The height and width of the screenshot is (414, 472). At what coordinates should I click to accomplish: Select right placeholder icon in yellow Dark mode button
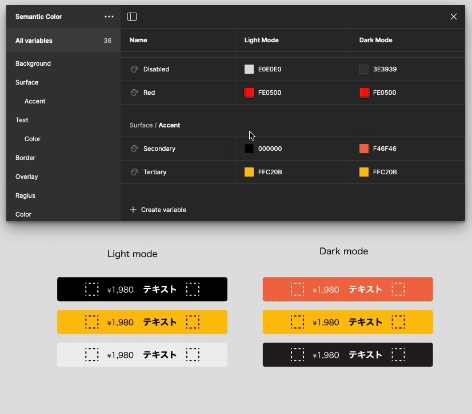(x=398, y=322)
